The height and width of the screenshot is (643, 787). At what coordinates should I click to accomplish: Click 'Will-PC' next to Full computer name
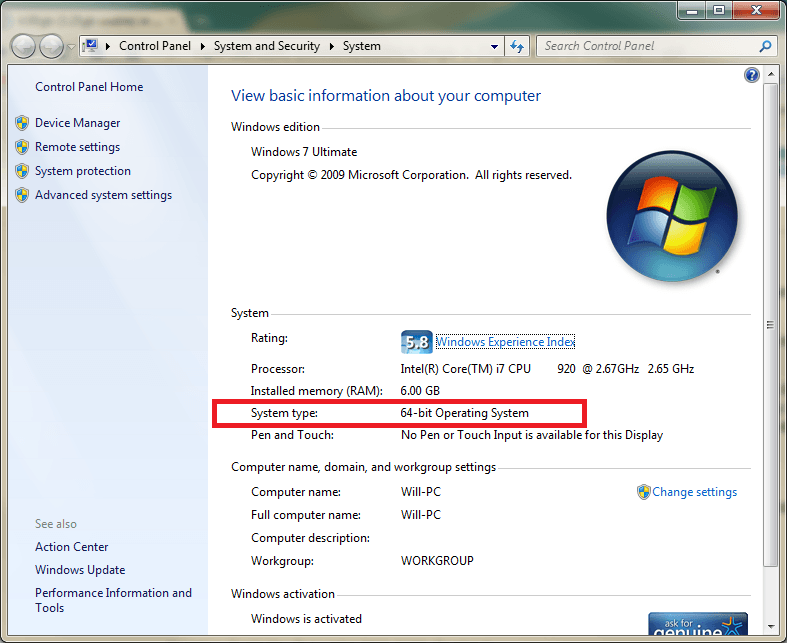click(x=421, y=515)
